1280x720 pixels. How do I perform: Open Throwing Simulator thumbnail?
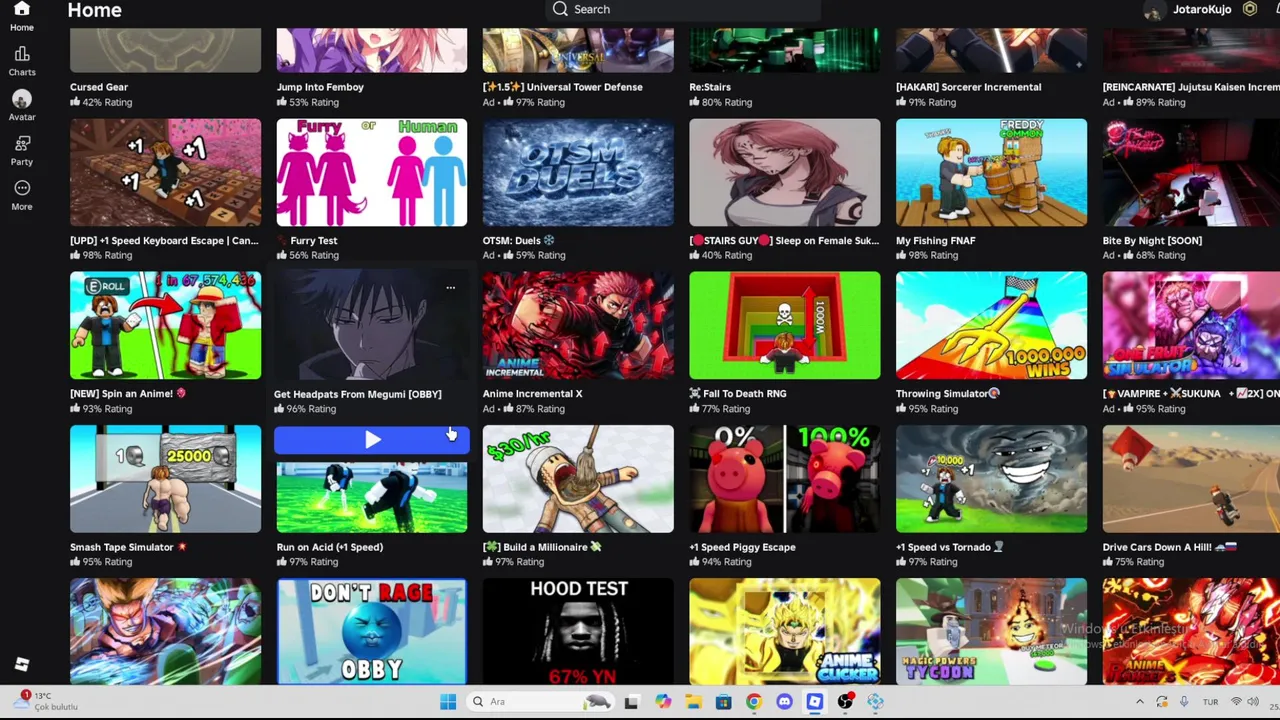click(991, 326)
